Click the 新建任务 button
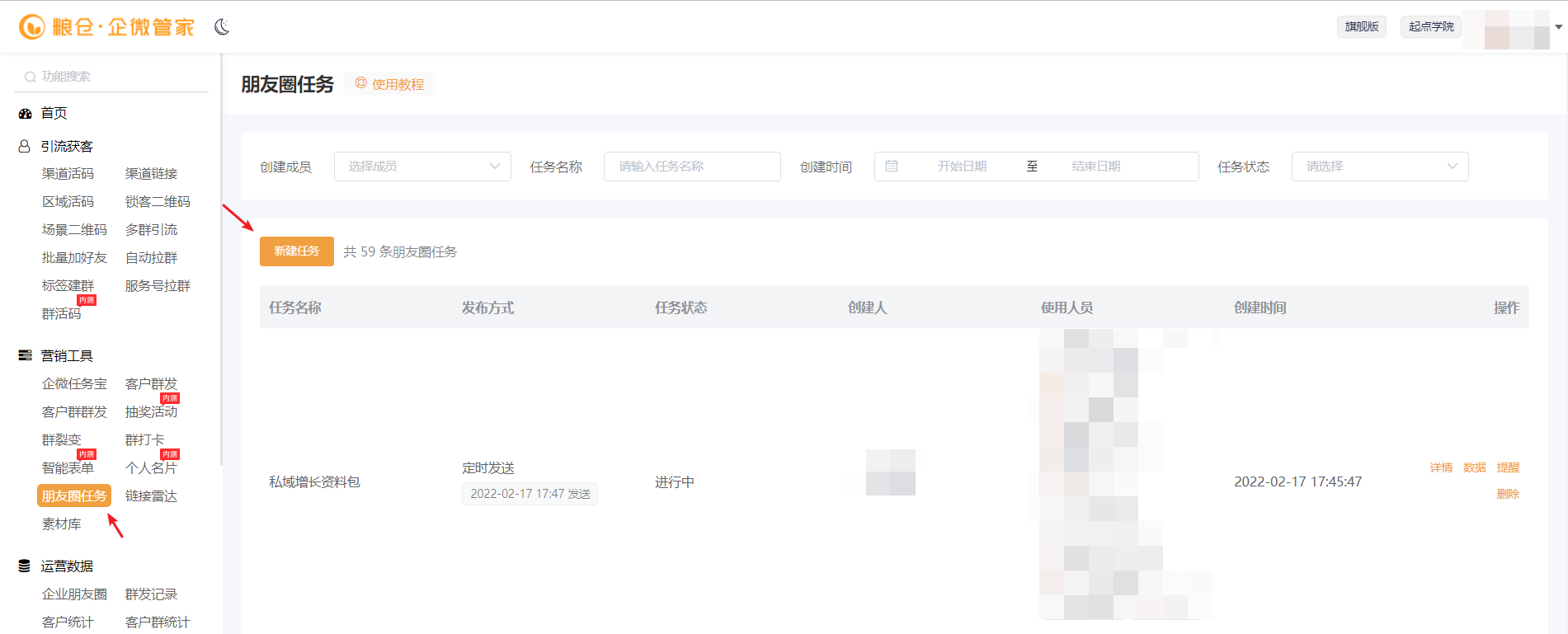This screenshot has height=634, width=1568. coord(296,251)
